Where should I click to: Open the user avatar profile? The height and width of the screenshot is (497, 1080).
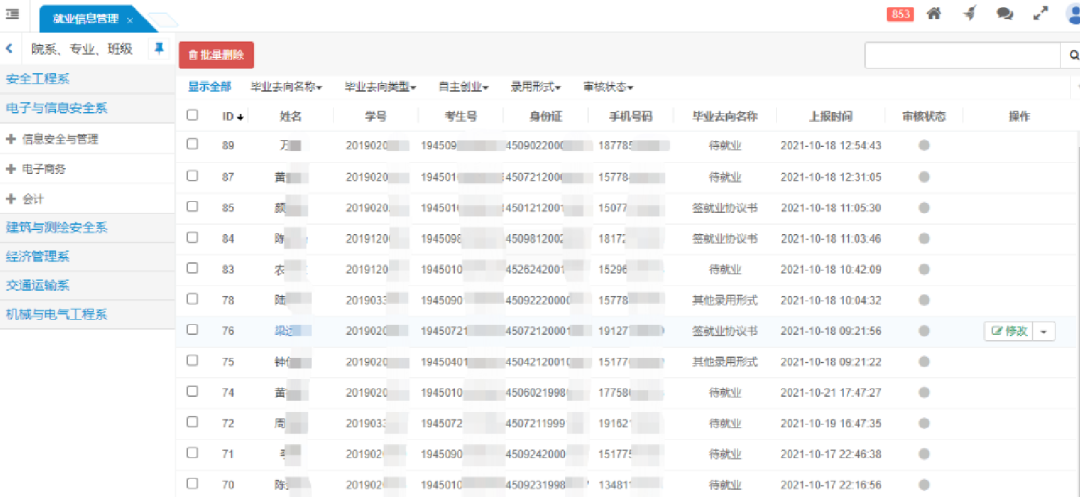click(x=1073, y=14)
